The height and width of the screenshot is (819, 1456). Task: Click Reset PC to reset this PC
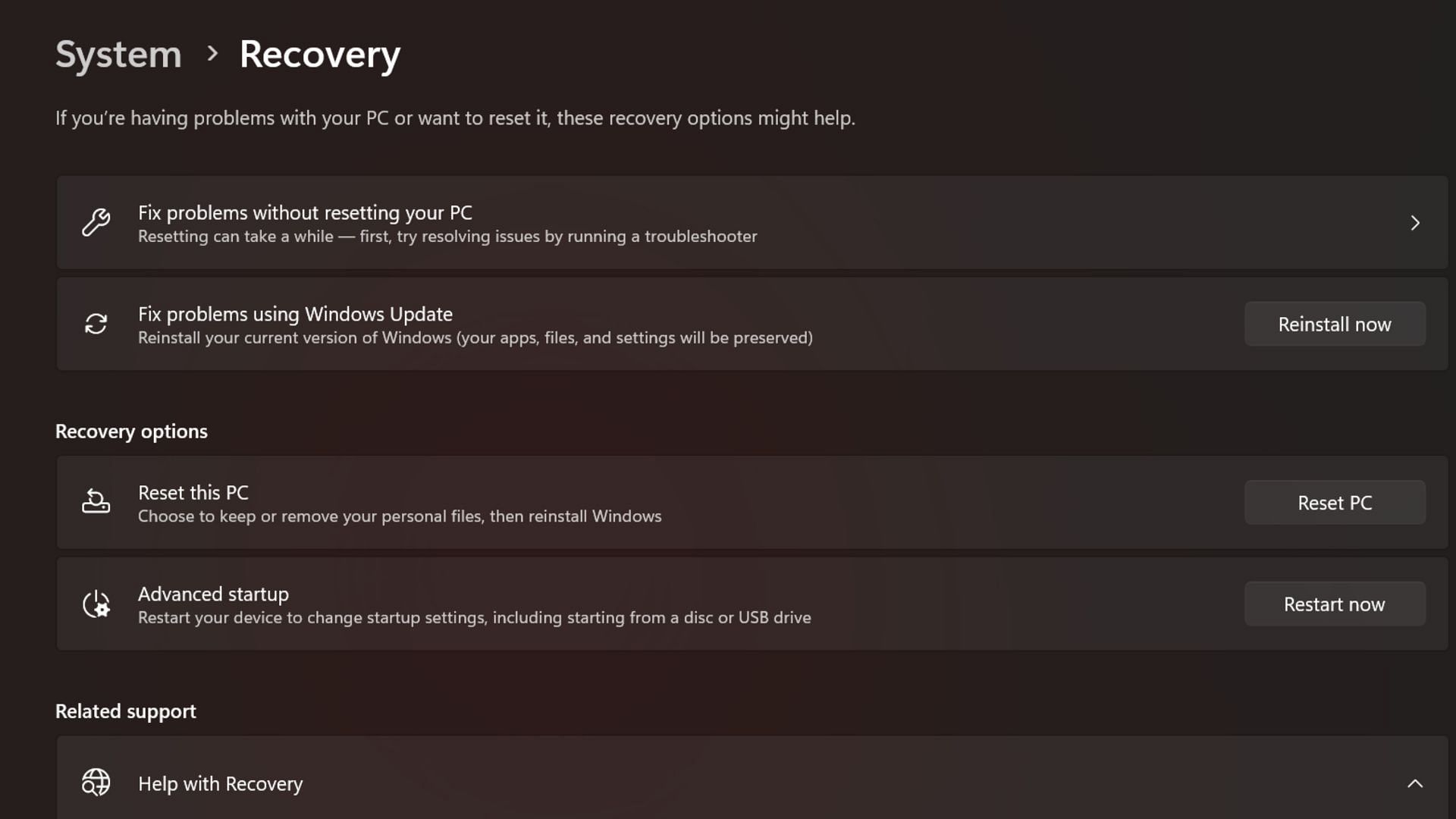pyautogui.click(x=1335, y=502)
